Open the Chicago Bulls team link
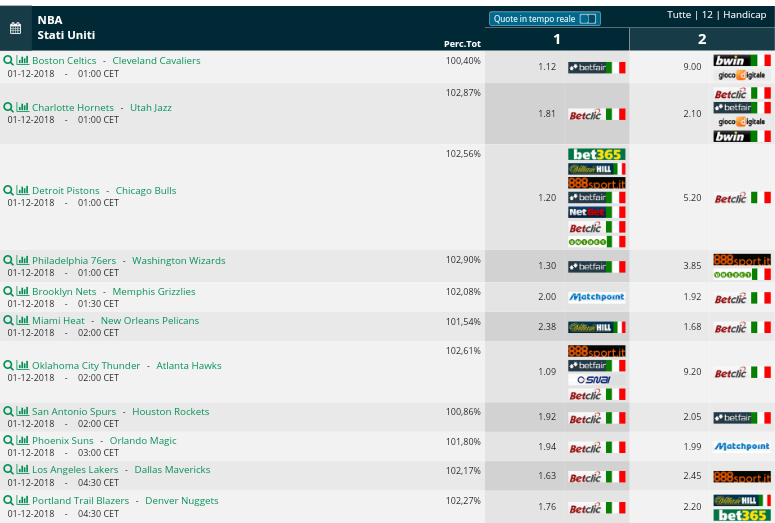 [146, 190]
